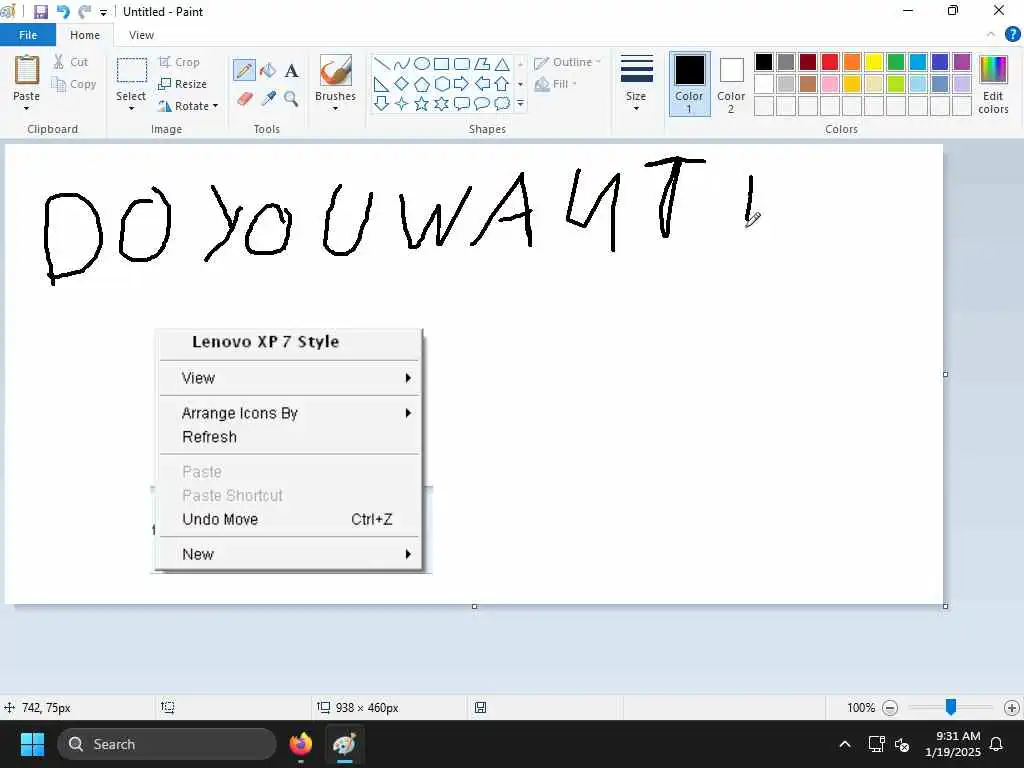
Task: Select the Fill with color bucket tool
Action: tap(268, 70)
